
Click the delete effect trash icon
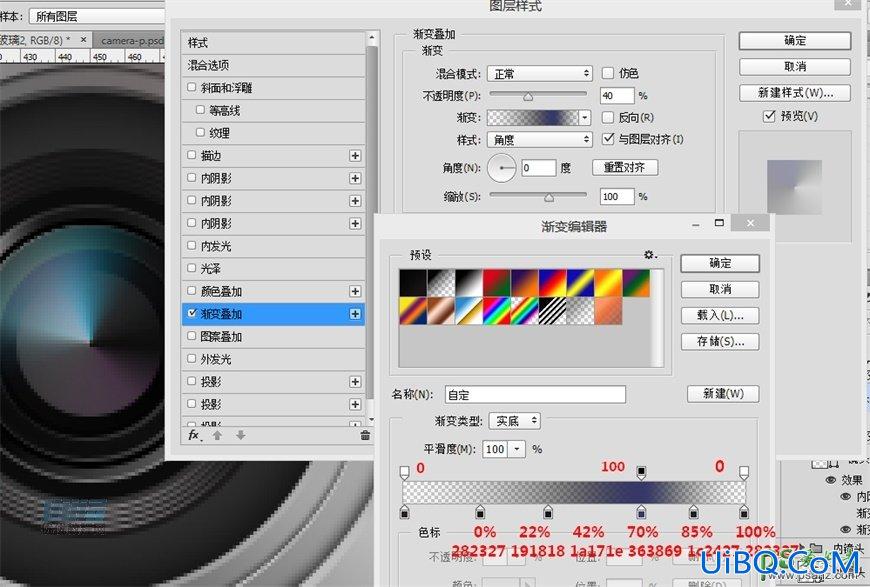[x=365, y=436]
